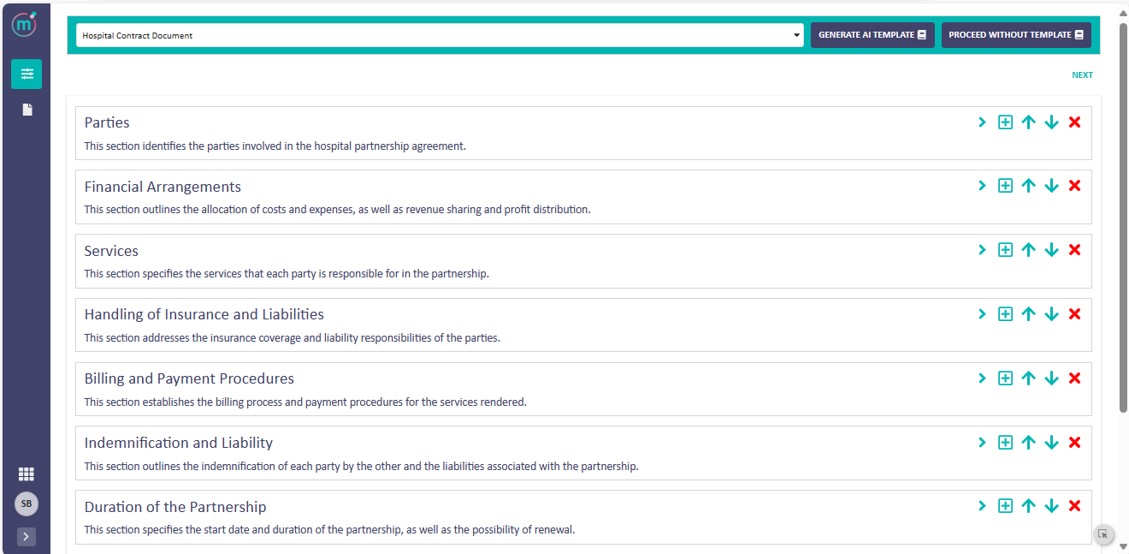The image size is (1129, 554).
Task: Move Services section up
Action: [1028, 250]
